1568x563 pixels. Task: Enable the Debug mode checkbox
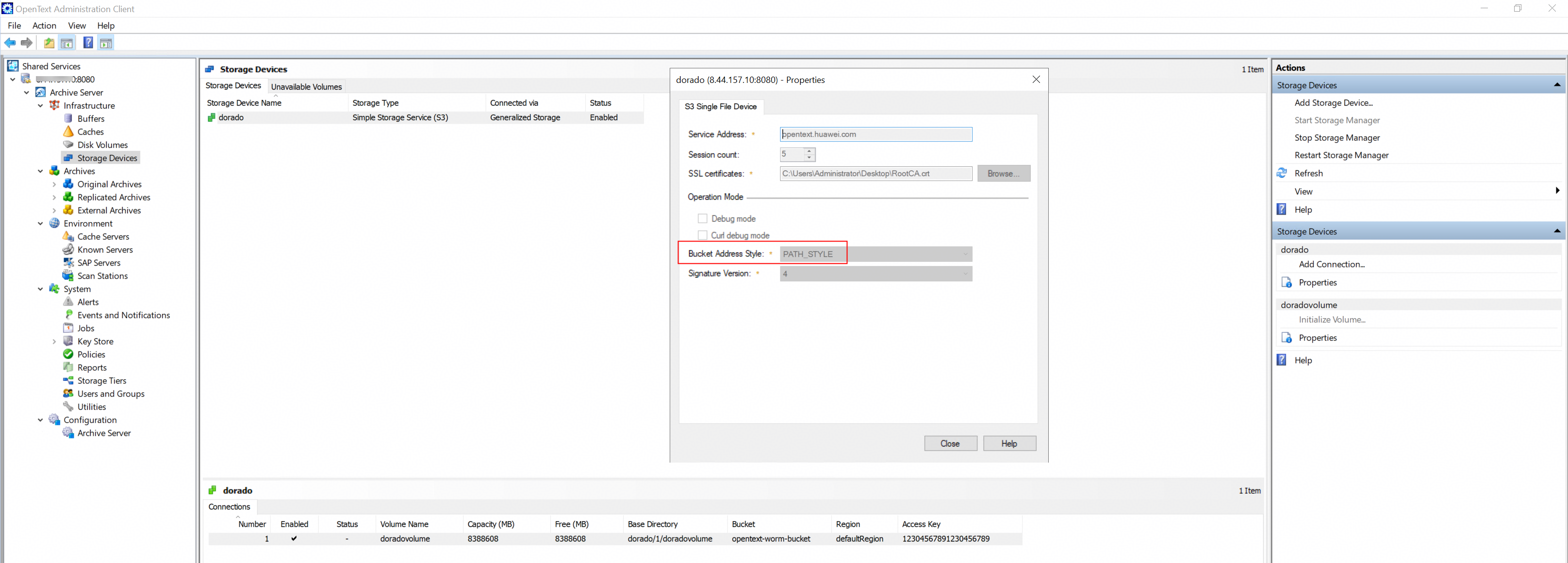(x=702, y=218)
